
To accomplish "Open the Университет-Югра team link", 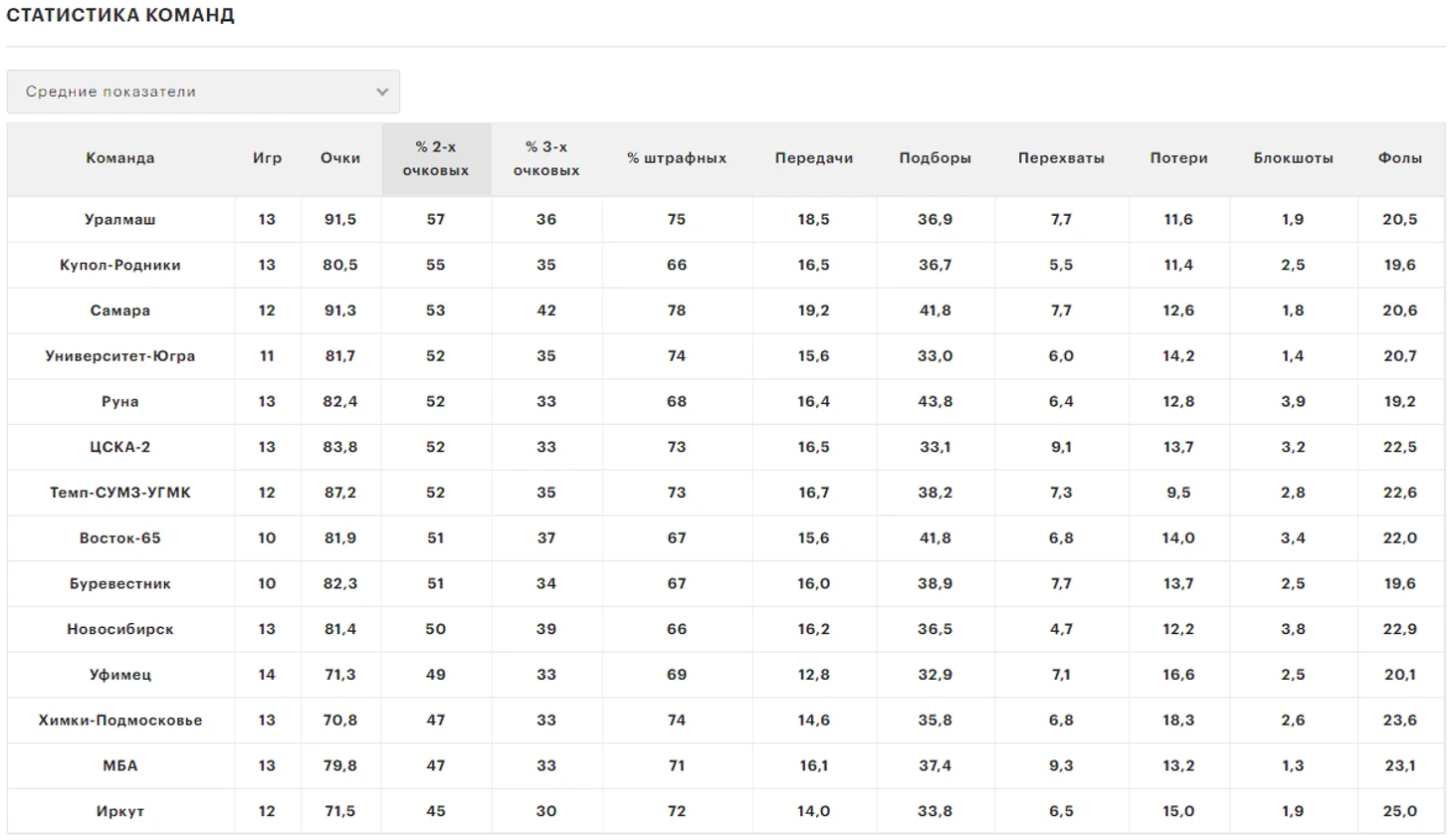I will (x=120, y=356).
